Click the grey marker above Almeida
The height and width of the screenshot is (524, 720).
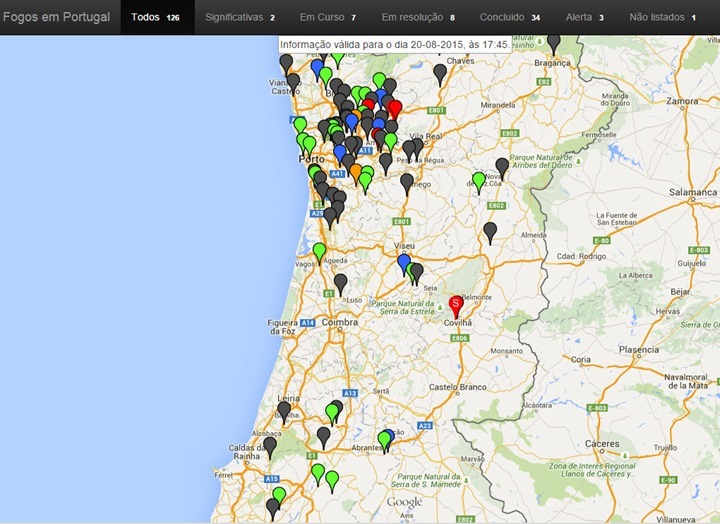(490, 233)
